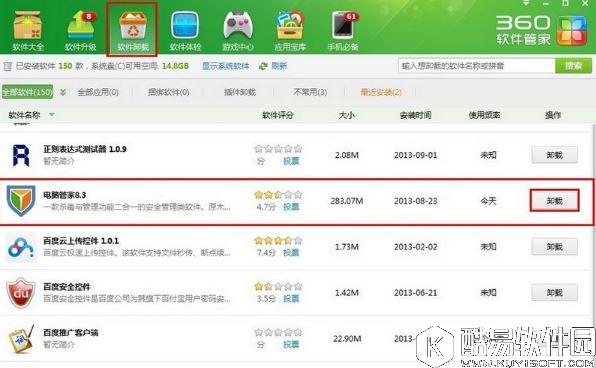This screenshot has height=368, width=596.
Task: Switch to the 最近安装(2) tab
Action: 381,92
